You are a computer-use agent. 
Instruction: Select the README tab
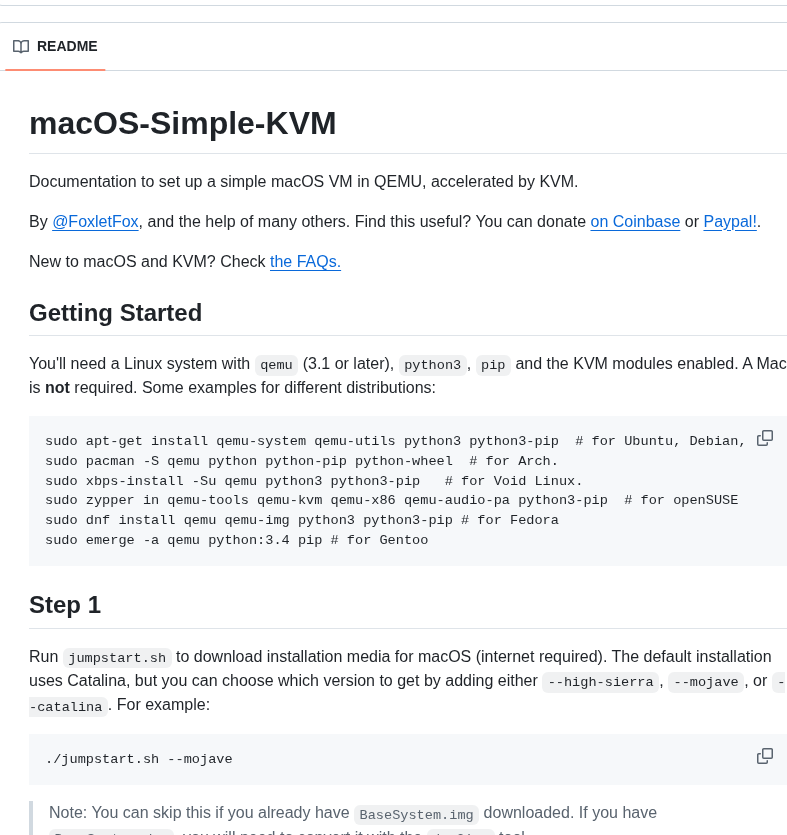55,46
